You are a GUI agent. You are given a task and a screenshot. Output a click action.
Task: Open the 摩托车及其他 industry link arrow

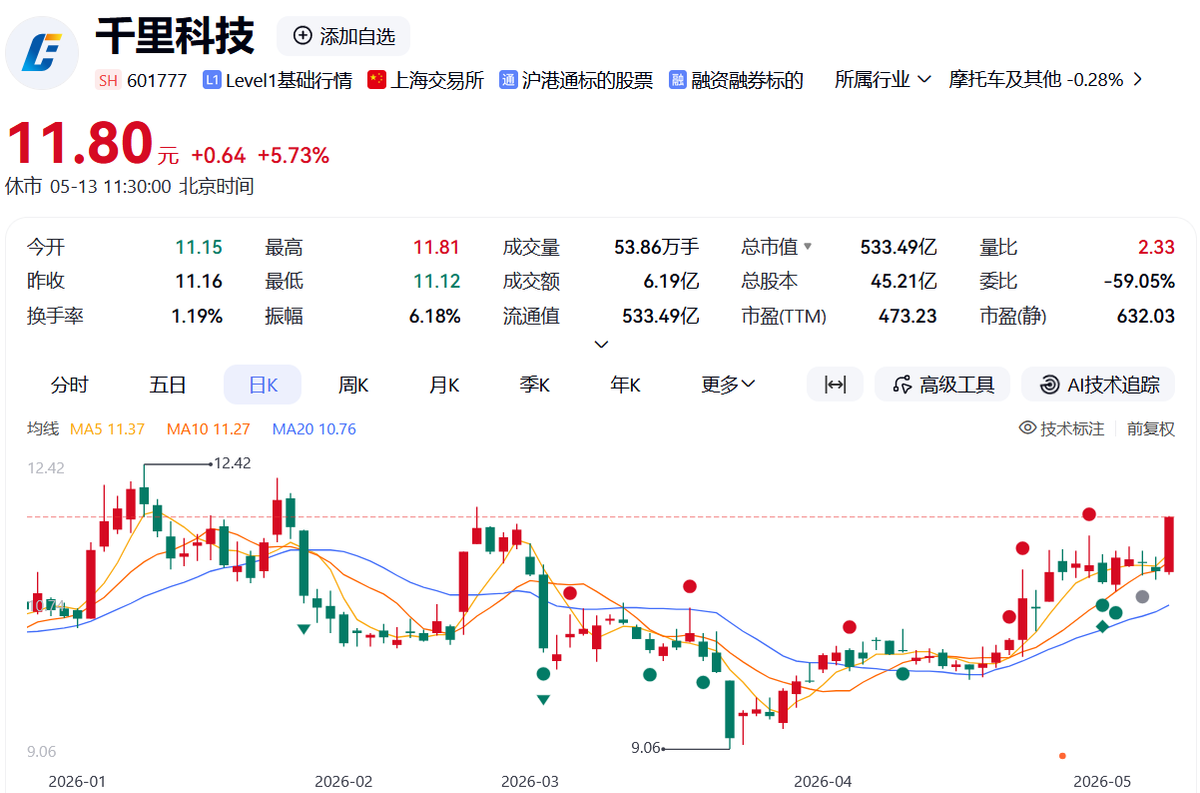click(1137, 79)
